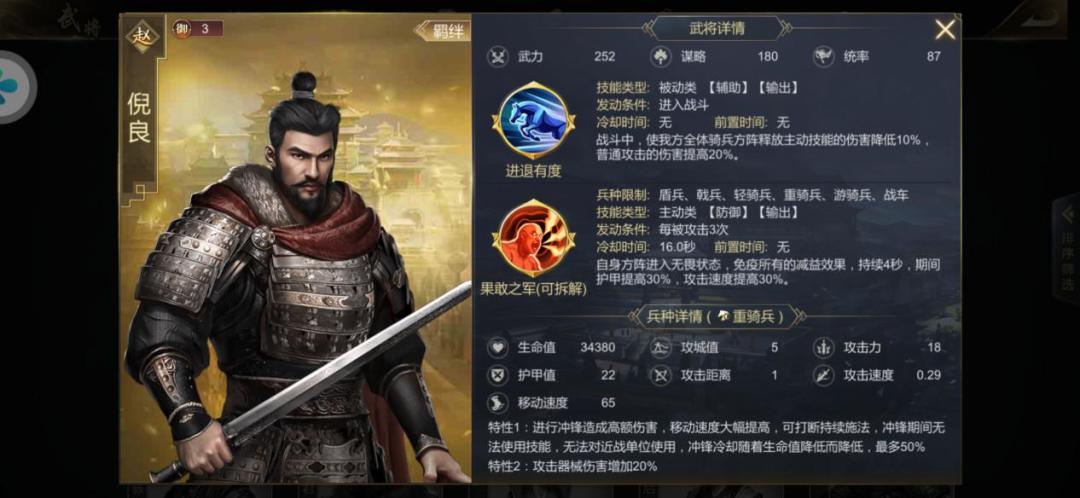This screenshot has width=1080, height=498.
Task: Click the 赵 faction badge
Action: 143,36
